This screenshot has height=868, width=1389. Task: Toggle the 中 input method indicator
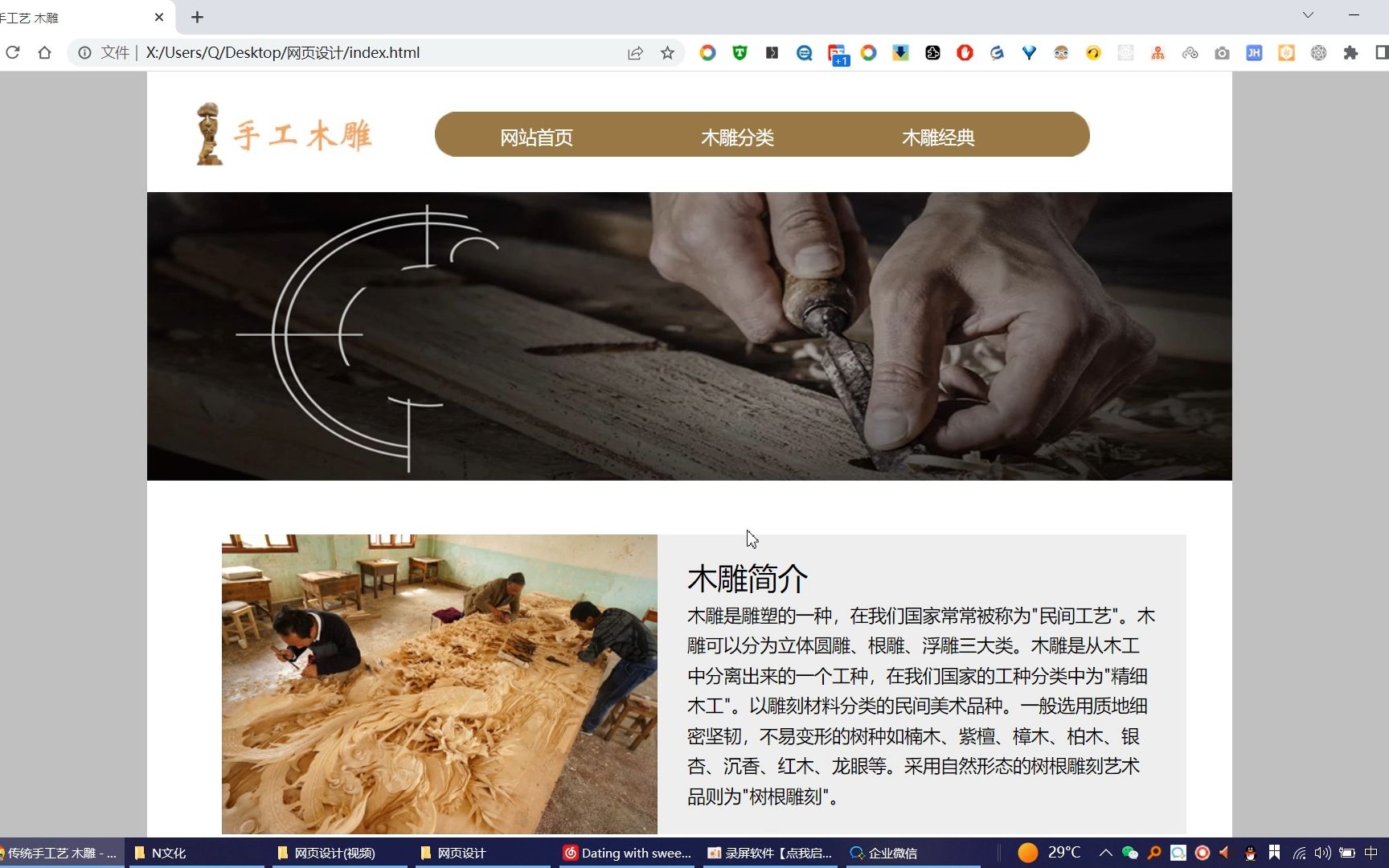1371,854
